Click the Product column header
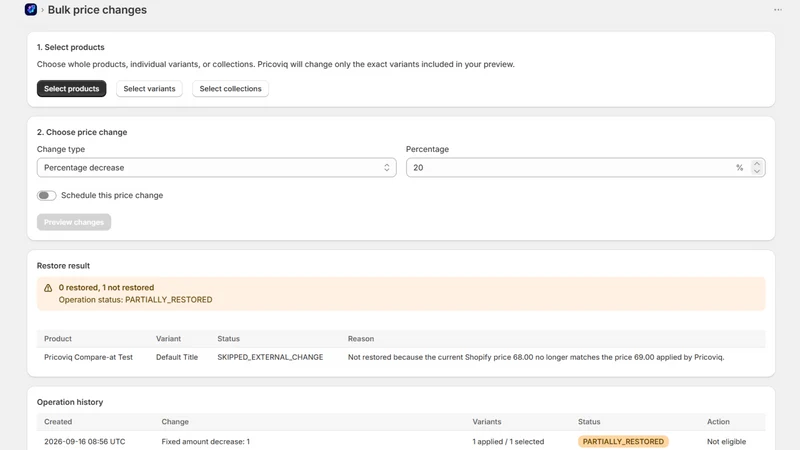This screenshot has width=800, height=450. [x=58, y=339]
